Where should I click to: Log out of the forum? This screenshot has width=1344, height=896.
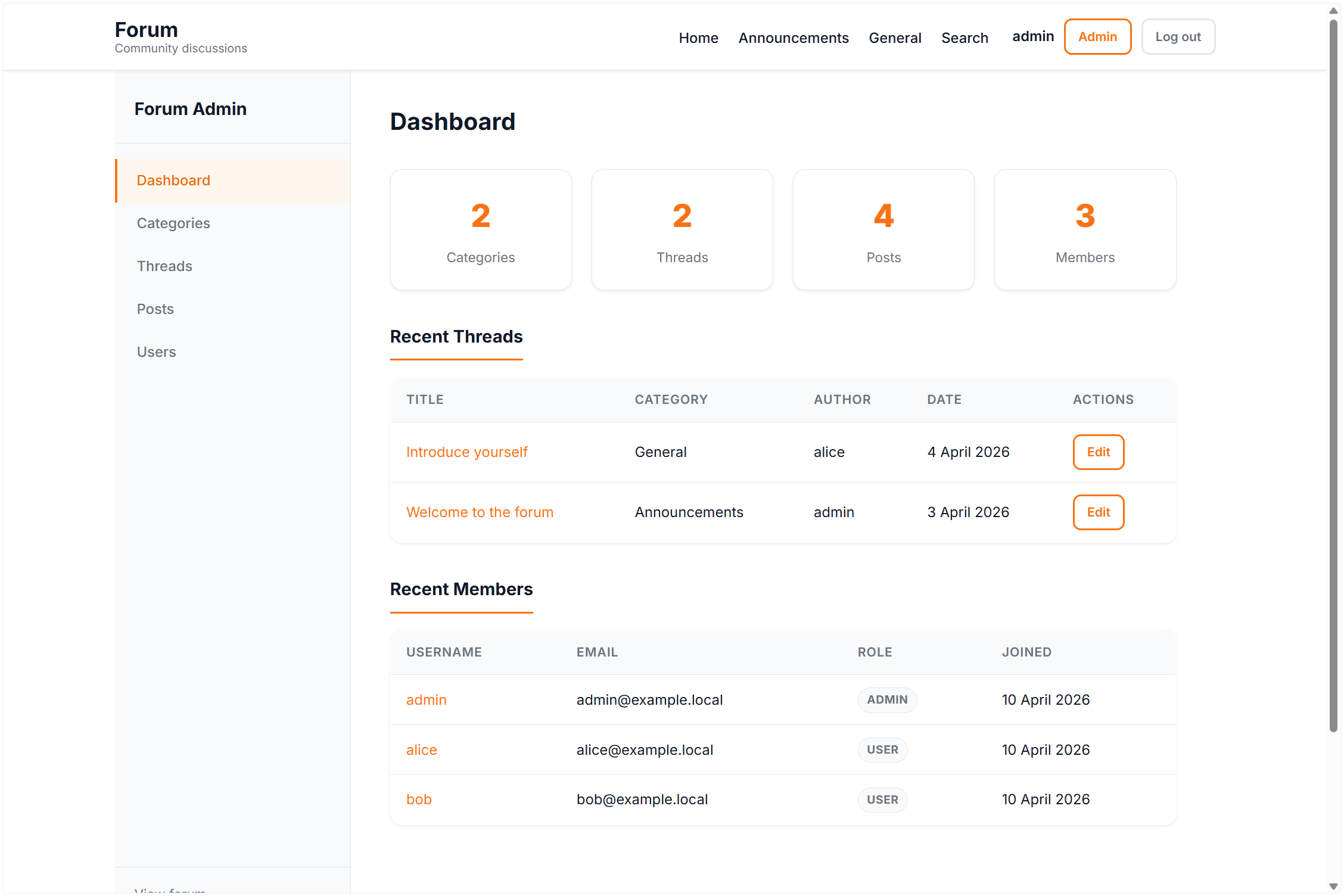pyautogui.click(x=1178, y=36)
